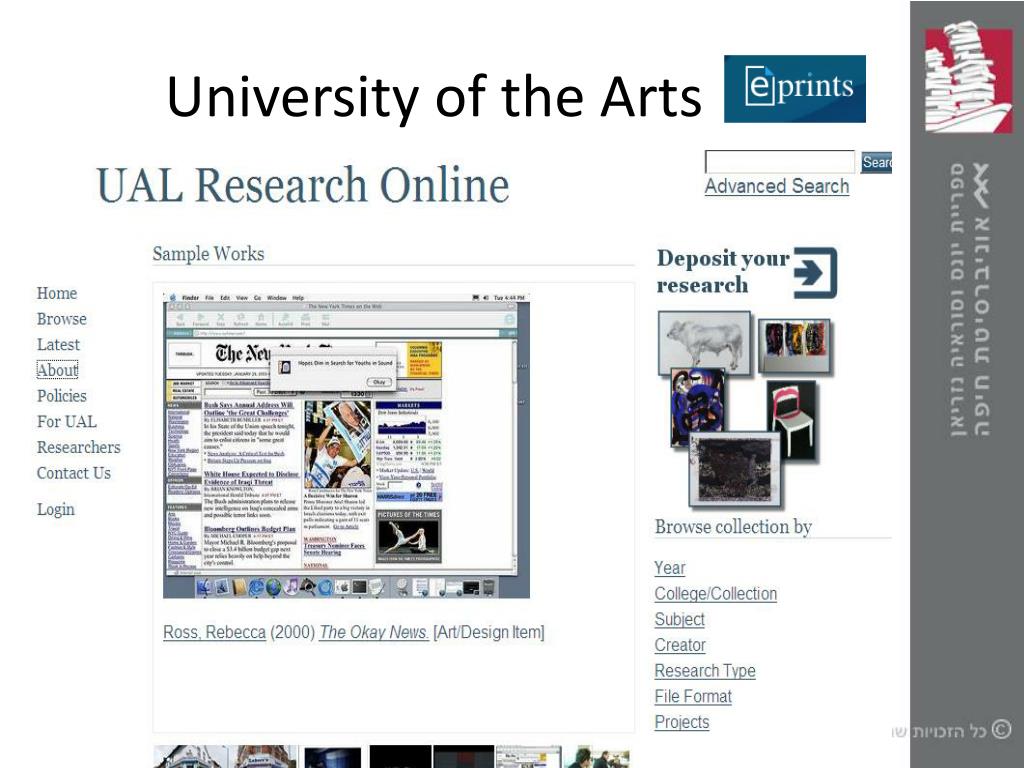Image resolution: width=1024 pixels, height=768 pixels.
Task: Open the colorful figures painting thumbnail
Action: 795,346
